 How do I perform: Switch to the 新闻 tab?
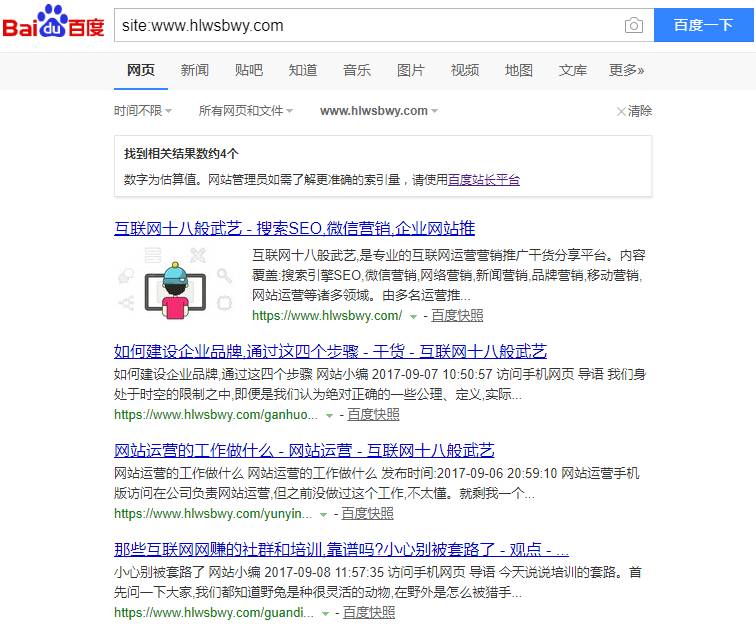(x=195, y=70)
